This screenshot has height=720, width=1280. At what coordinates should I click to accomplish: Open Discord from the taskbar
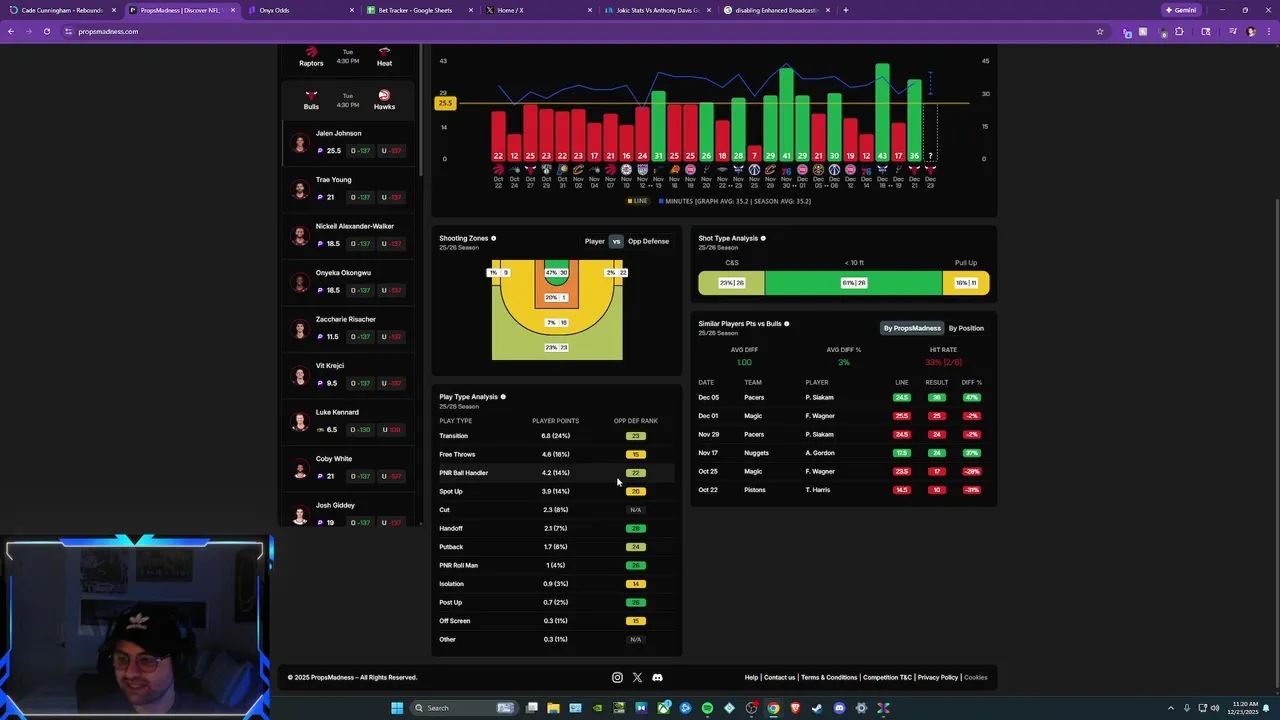click(x=839, y=708)
